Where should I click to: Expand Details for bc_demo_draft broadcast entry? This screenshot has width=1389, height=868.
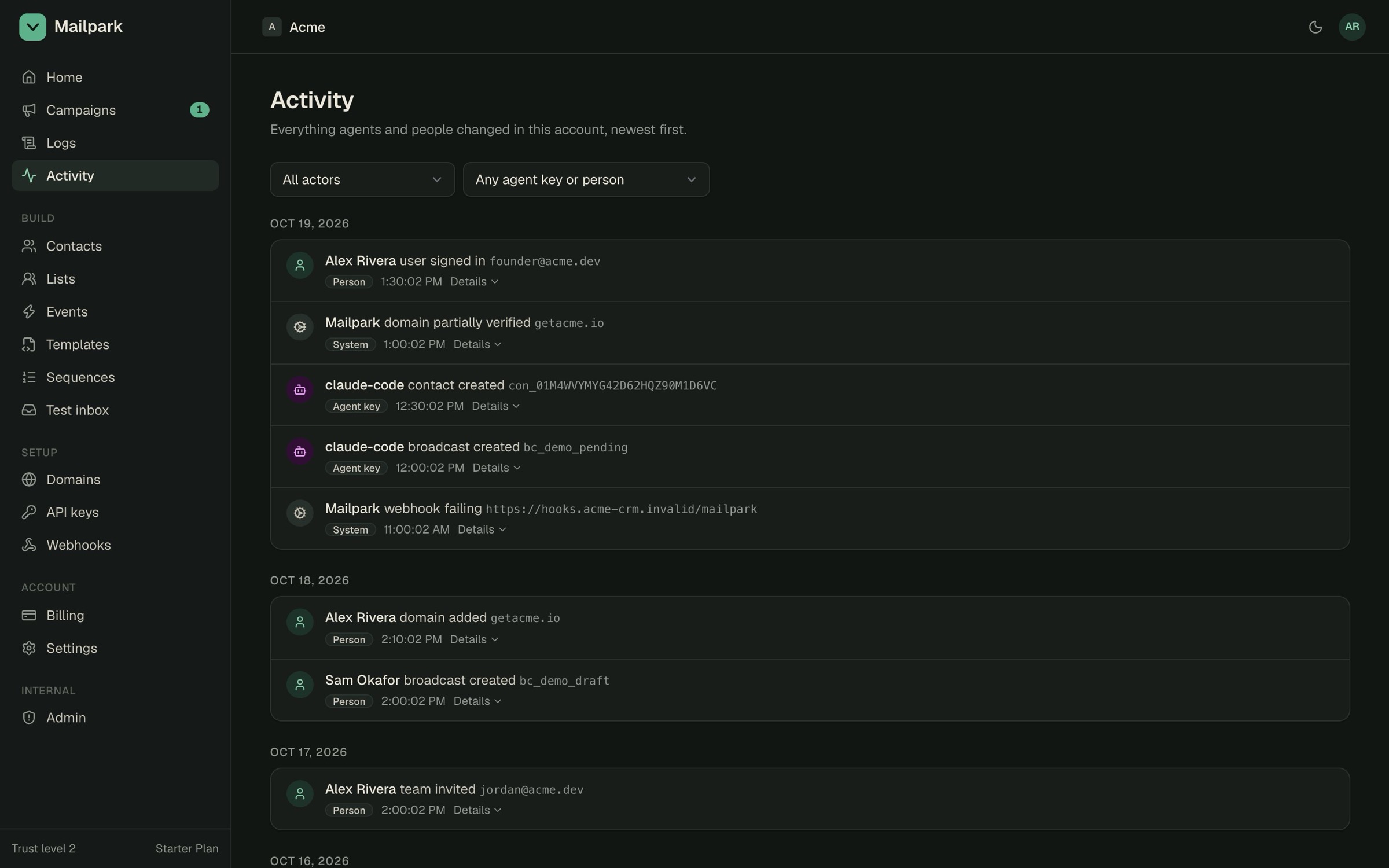(477, 701)
